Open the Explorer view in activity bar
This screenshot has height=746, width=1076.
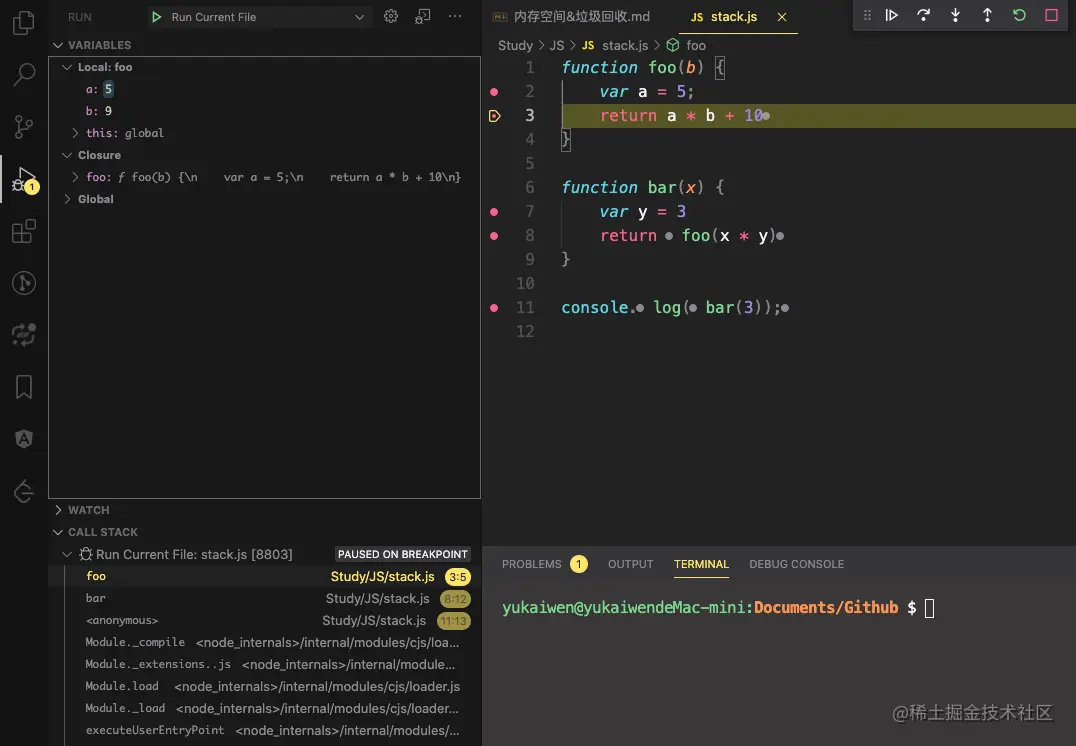coord(24,23)
